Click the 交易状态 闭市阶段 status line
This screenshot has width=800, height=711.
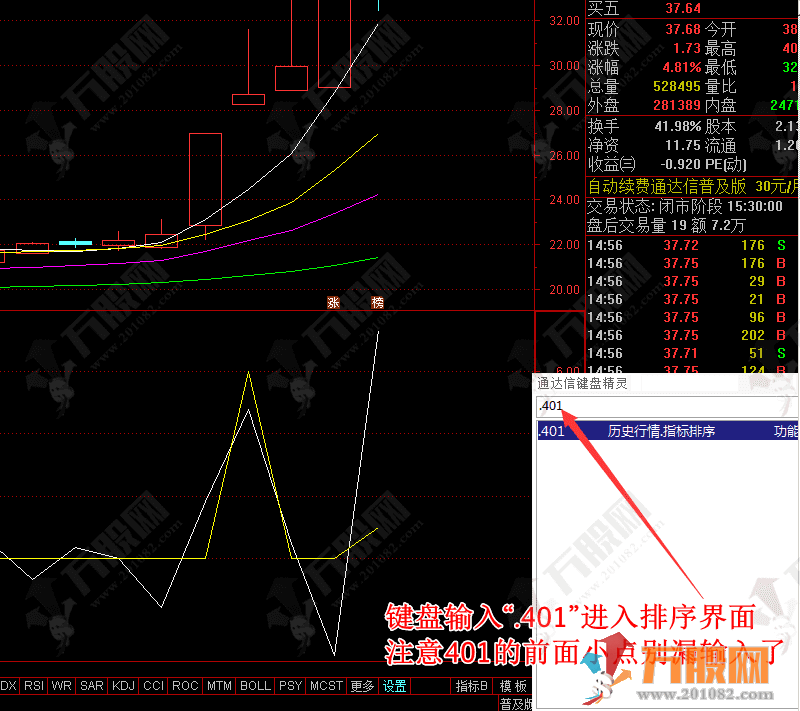point(685,206)
